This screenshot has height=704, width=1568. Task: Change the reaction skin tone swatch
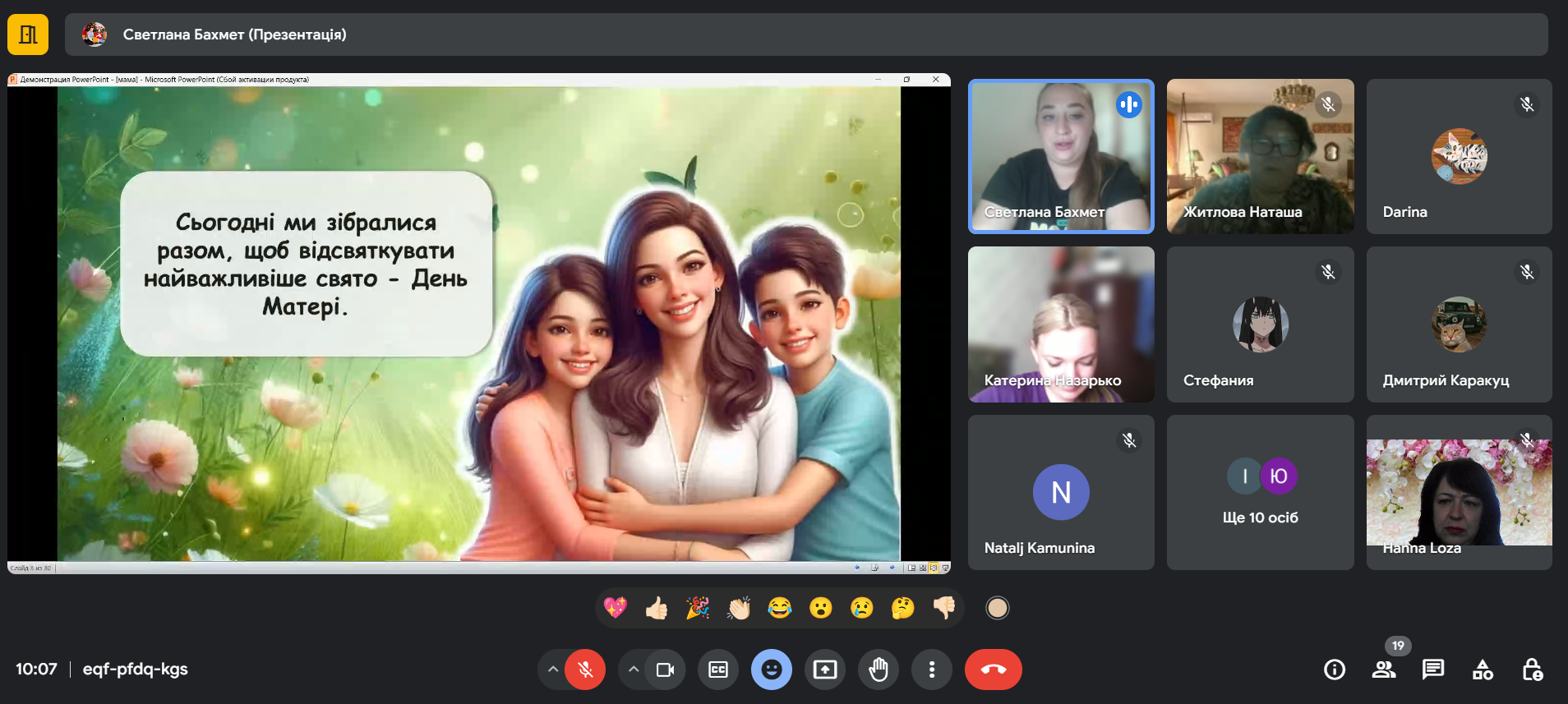[x=997, y=608]
